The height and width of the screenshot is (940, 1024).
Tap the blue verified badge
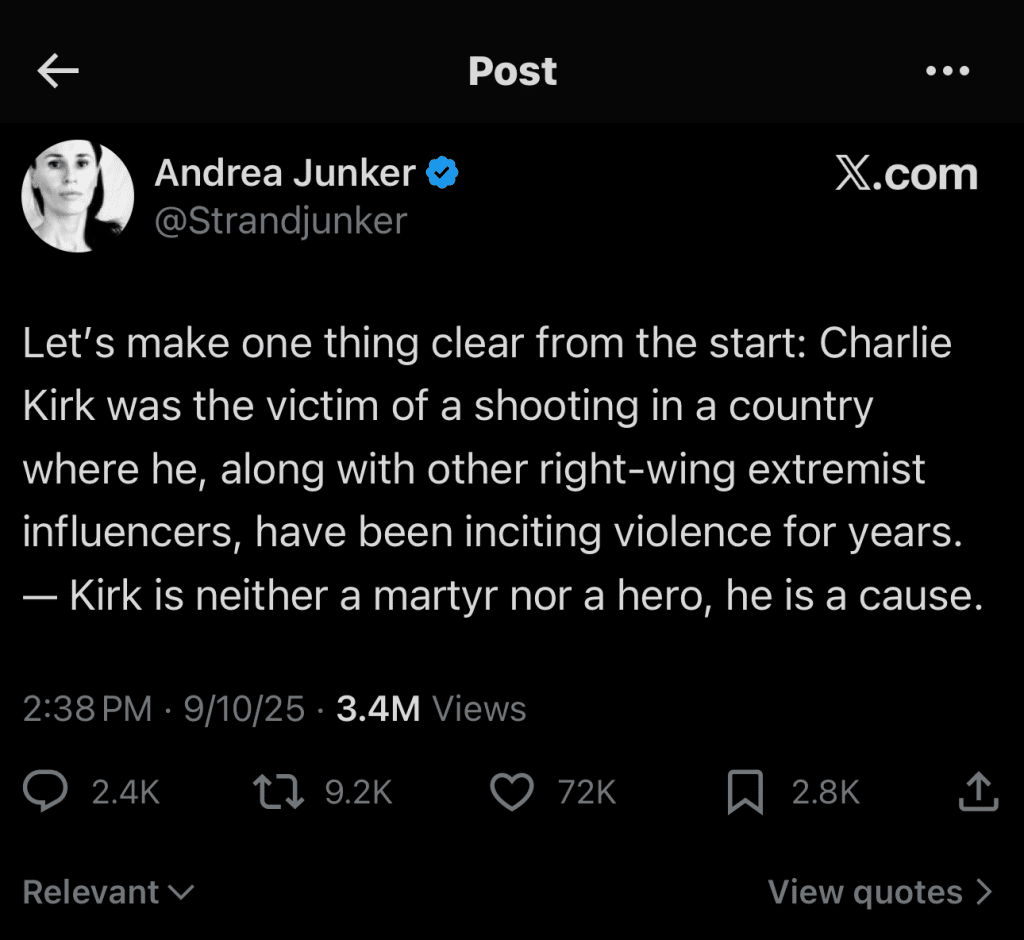point(442,174)
